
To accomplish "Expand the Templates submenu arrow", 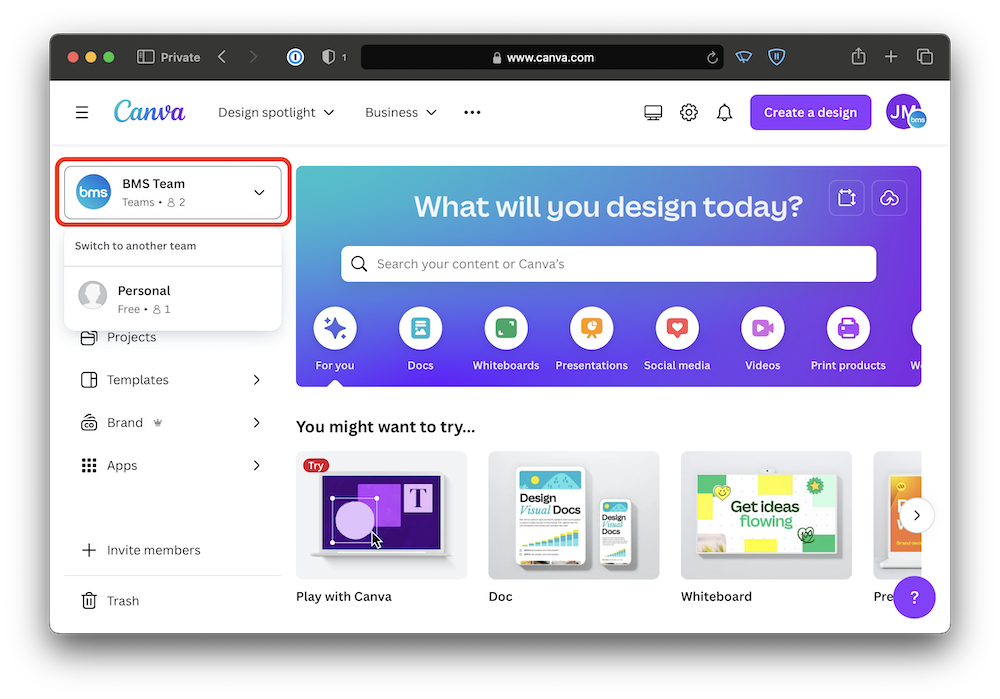I will tap(257, 380).
